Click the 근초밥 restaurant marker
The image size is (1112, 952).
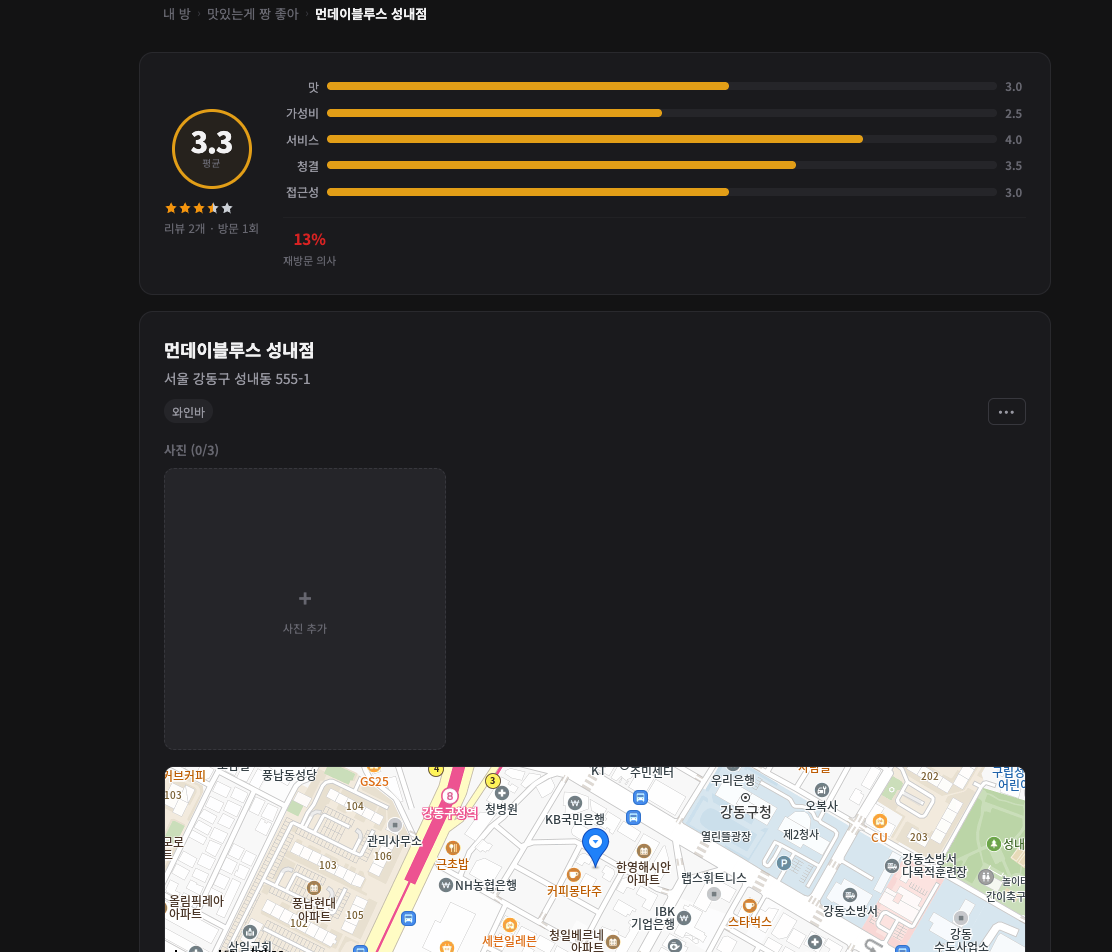click(x=453, y=848)
